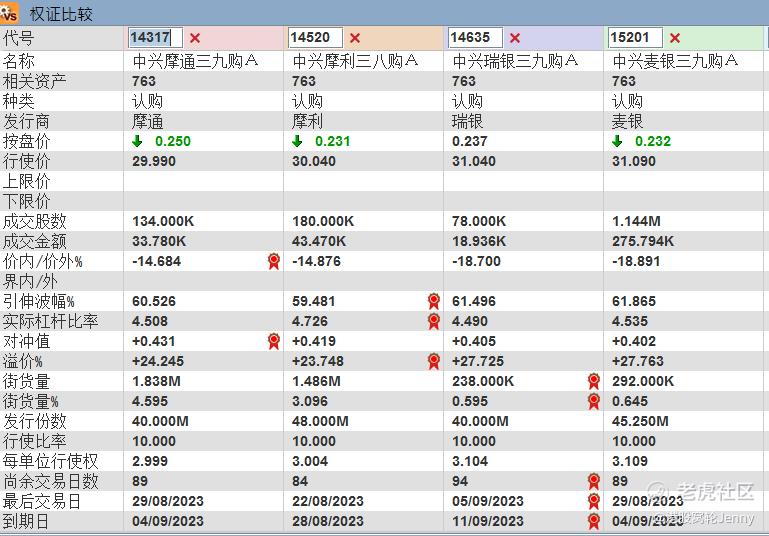769x536 pixels.
Task: Click green down arrow beside 0.231
Action: [x=297, y=141]
